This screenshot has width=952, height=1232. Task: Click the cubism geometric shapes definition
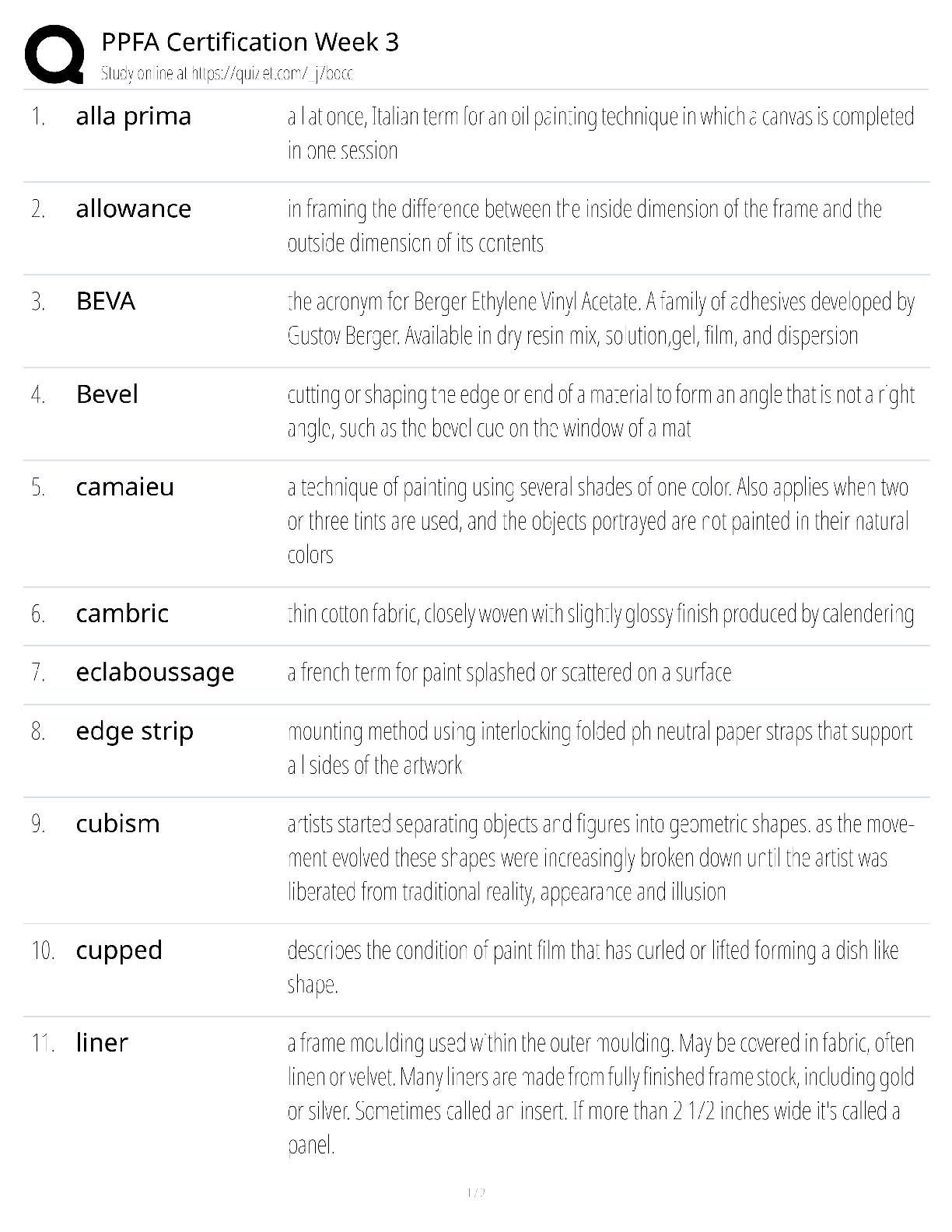click(x=600, y=858)
